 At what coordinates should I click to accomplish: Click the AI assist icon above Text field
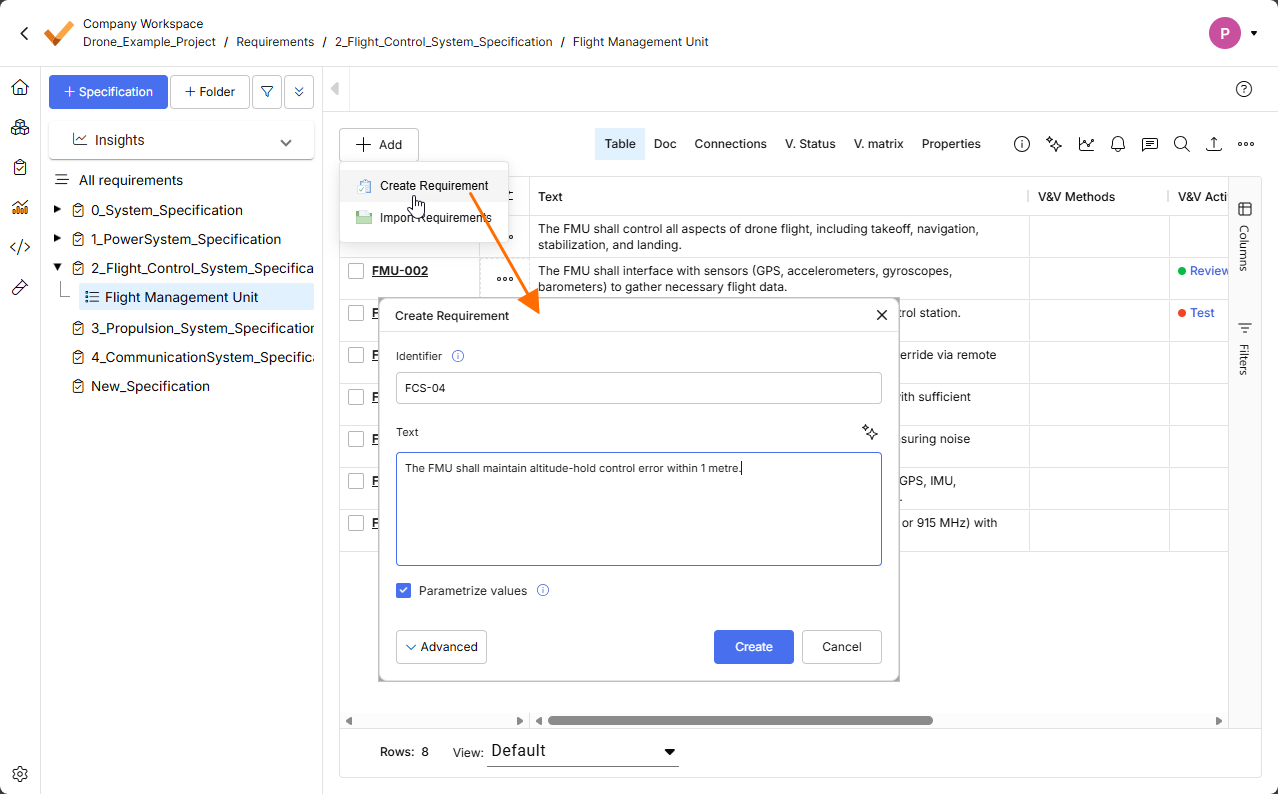coord(870,432)
